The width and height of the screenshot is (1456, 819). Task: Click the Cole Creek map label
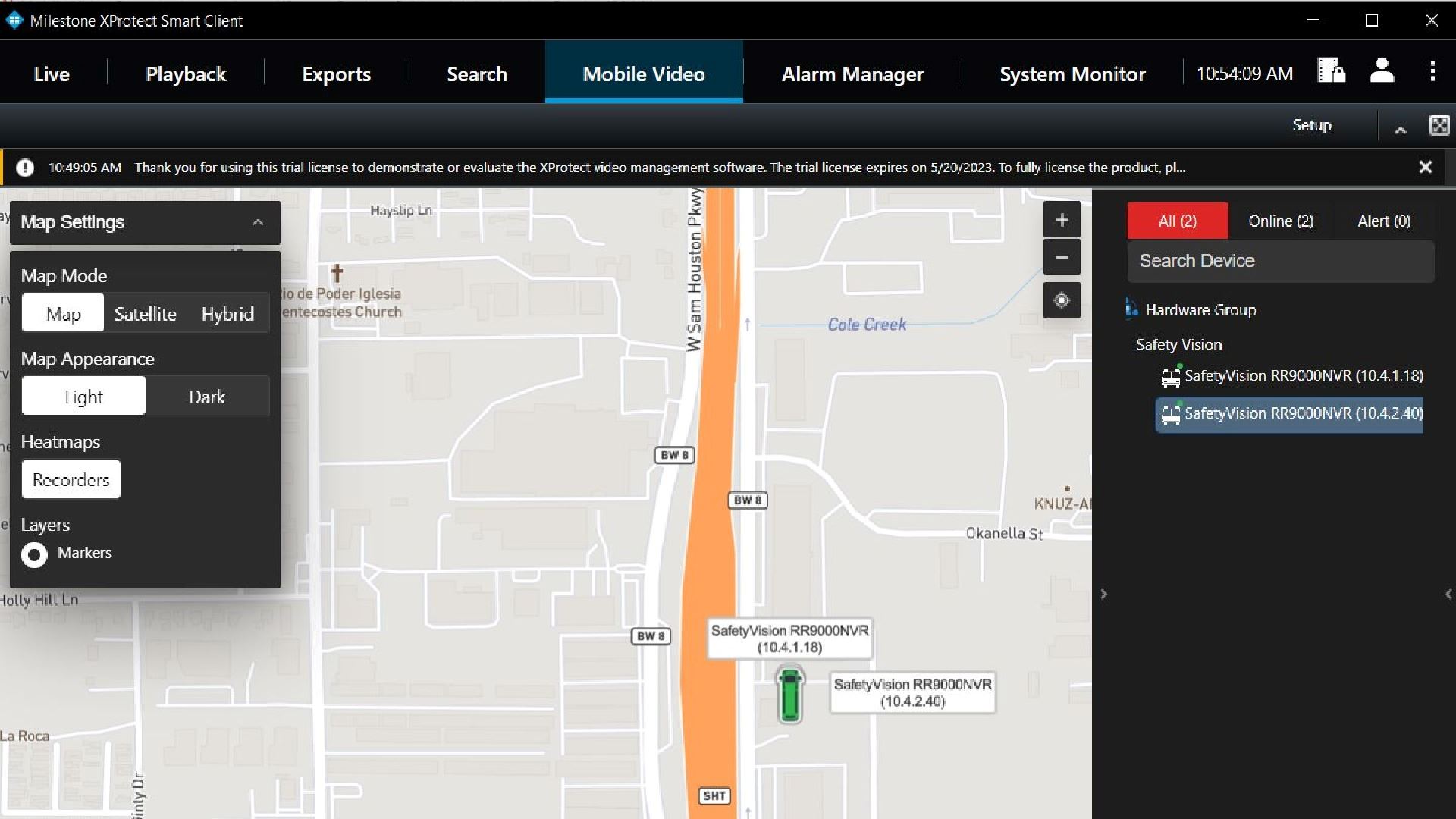(x=867, y=325)
